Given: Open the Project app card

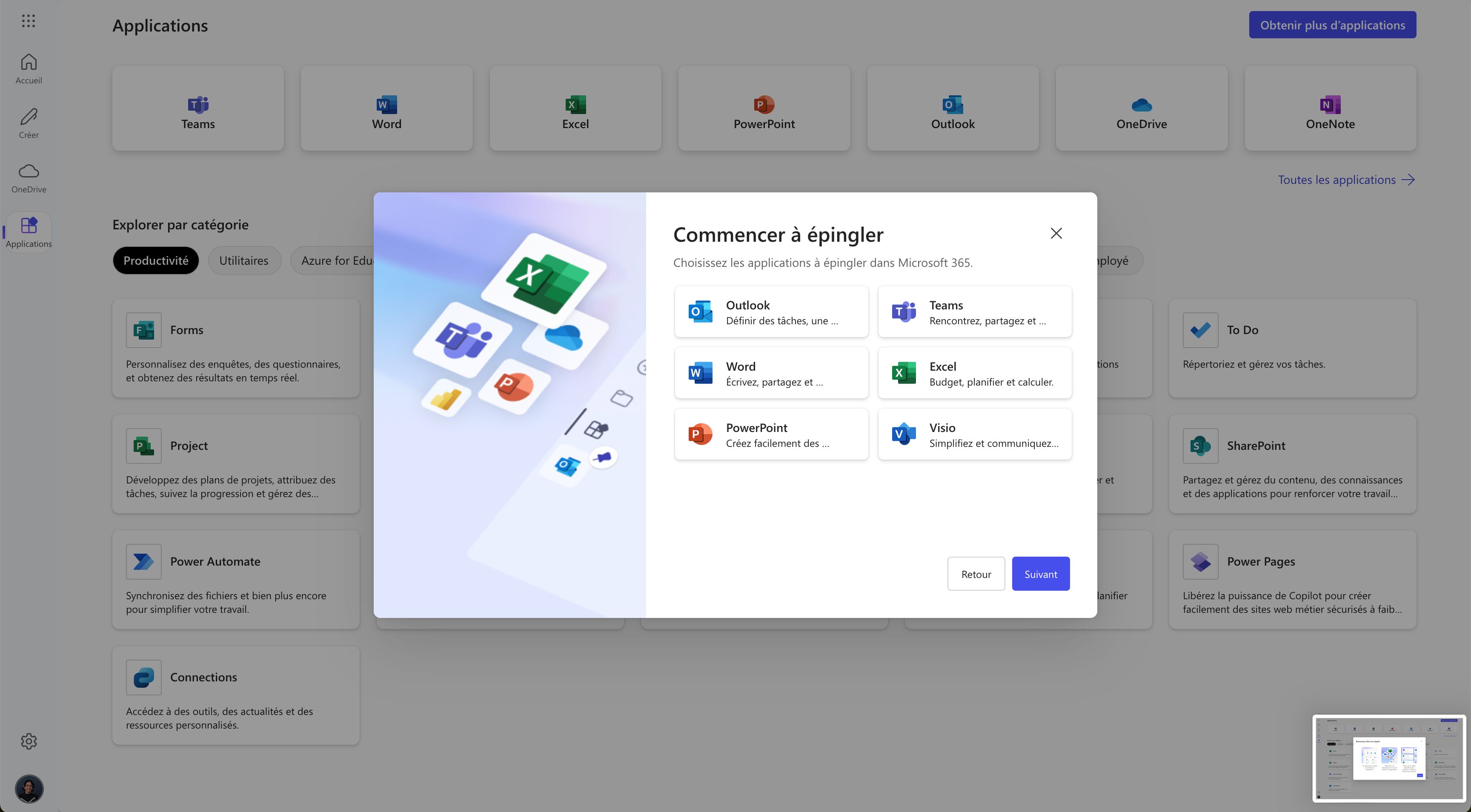Looking at the screenshot, I should [x=236, y=464].
